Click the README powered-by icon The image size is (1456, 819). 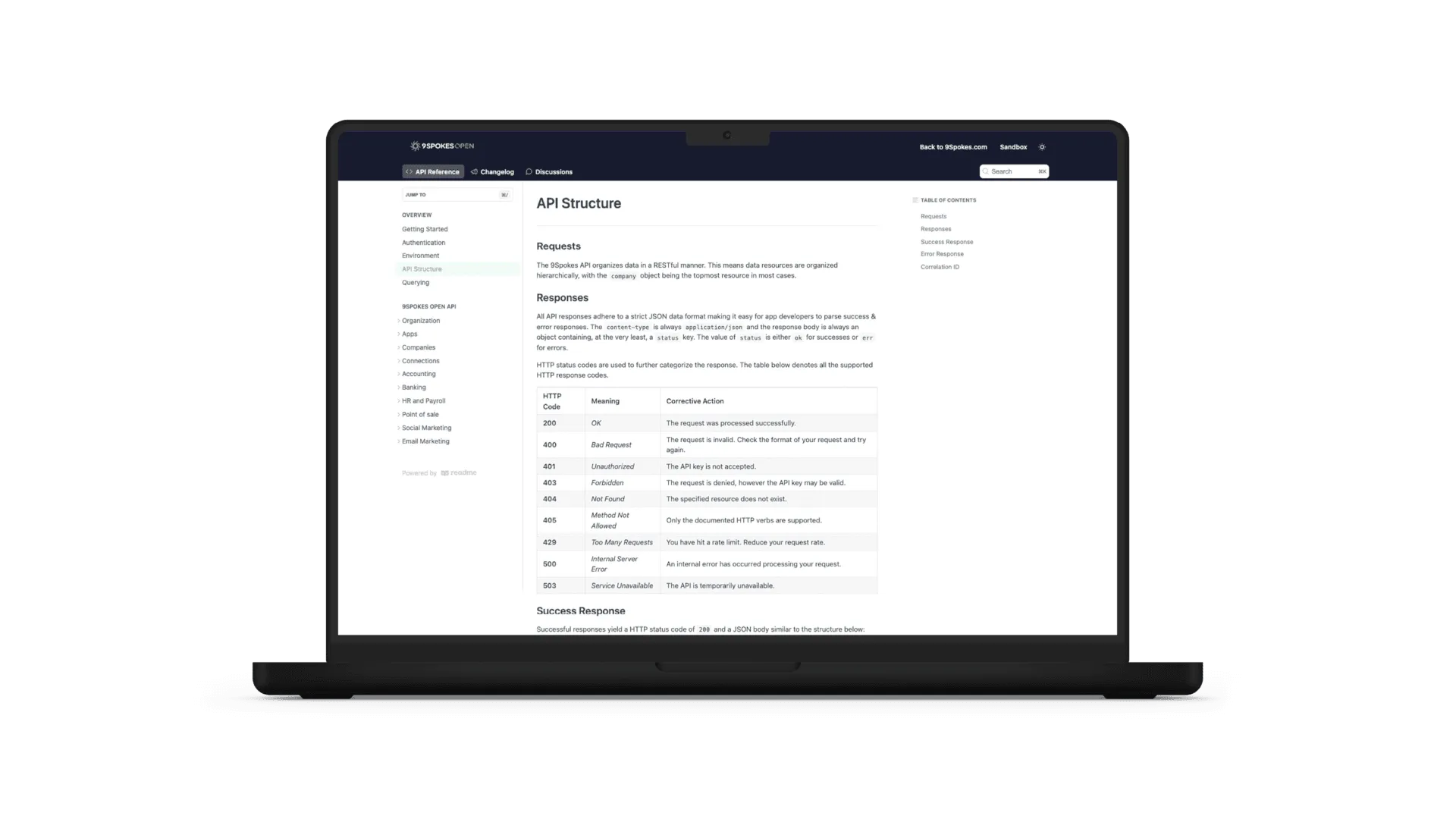[x=445, y=472]
